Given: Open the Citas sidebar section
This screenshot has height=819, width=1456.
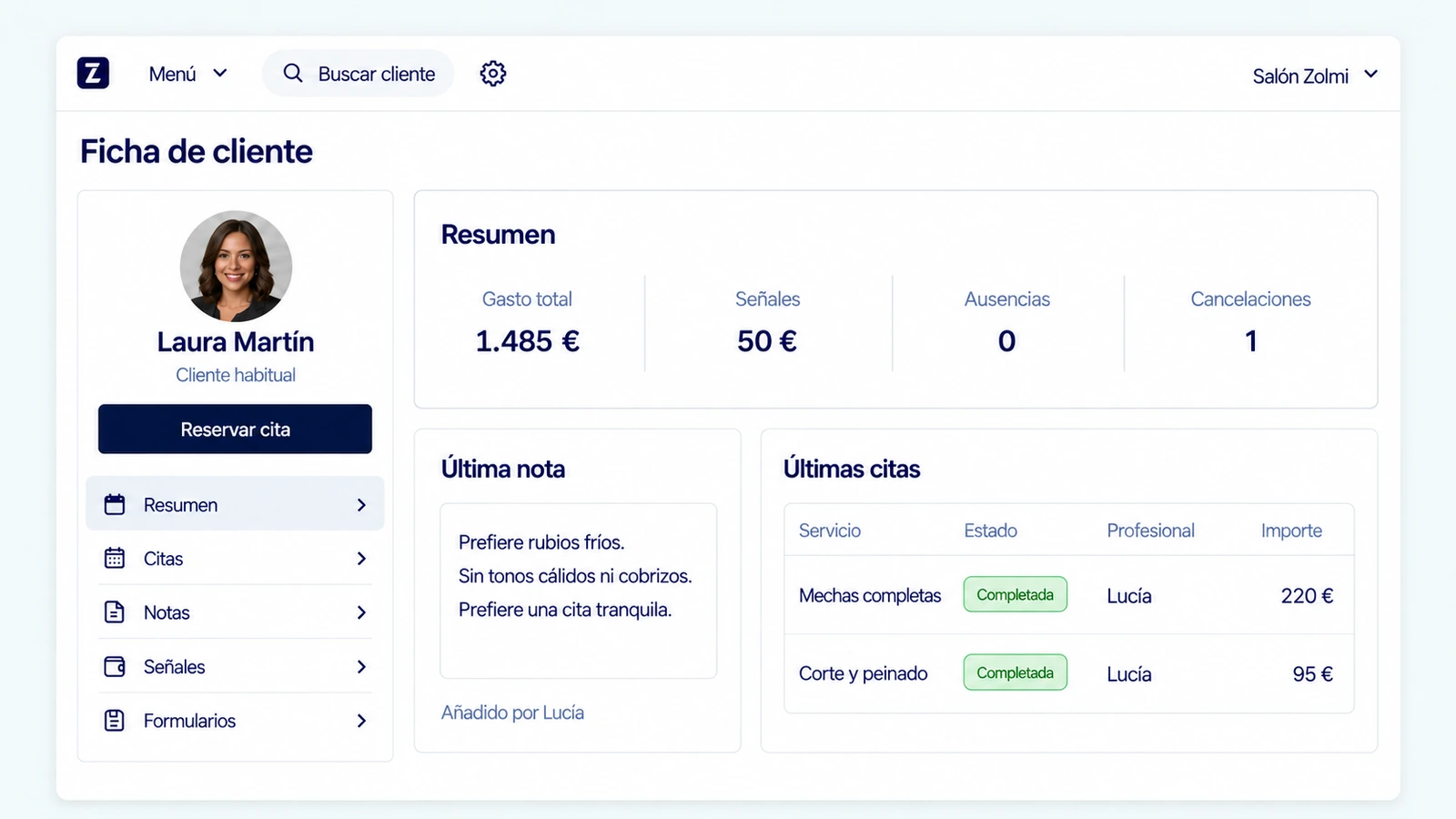Looking at the screenshot, I should (x=235, y=558).
